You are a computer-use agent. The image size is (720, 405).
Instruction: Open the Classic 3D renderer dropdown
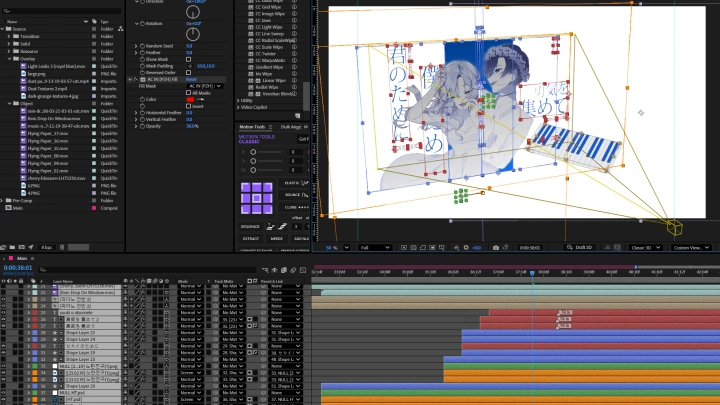[x=645, y=247]
